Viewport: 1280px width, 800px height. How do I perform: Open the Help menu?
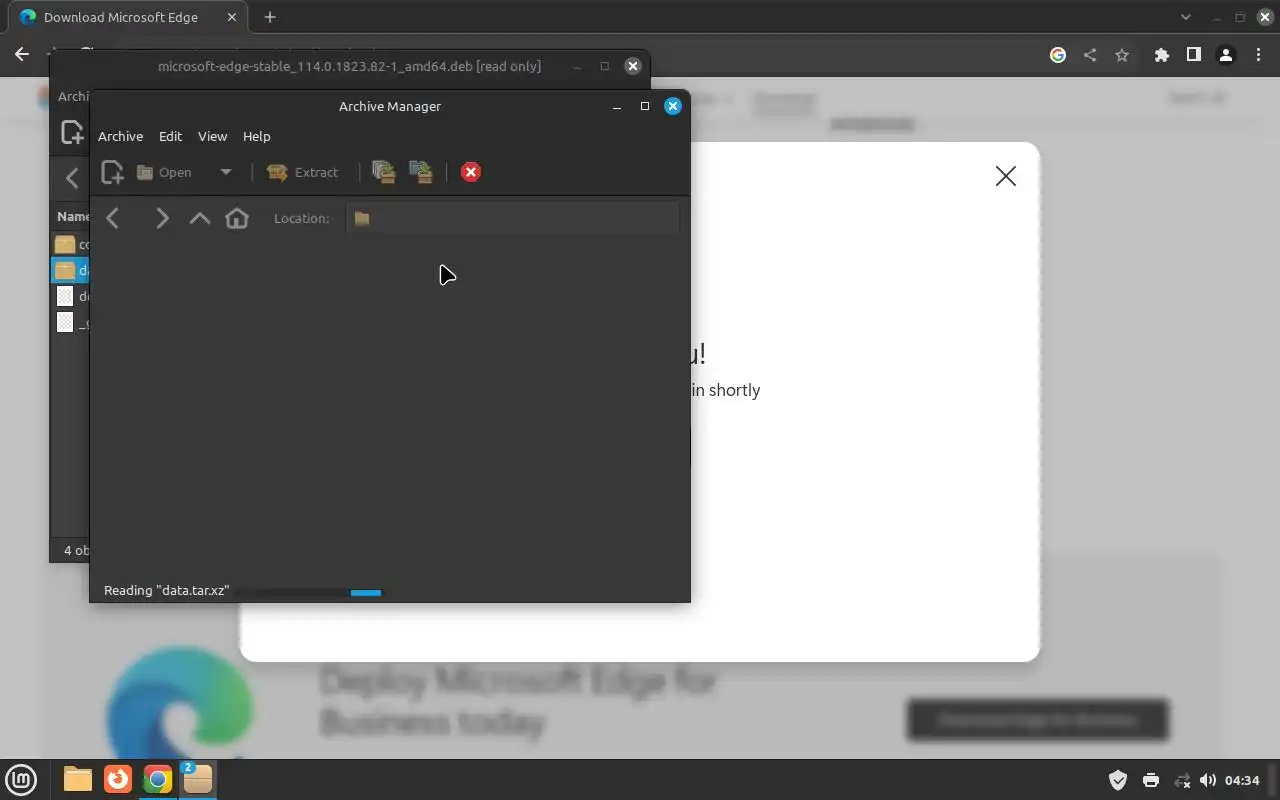(x=257, y=136)
